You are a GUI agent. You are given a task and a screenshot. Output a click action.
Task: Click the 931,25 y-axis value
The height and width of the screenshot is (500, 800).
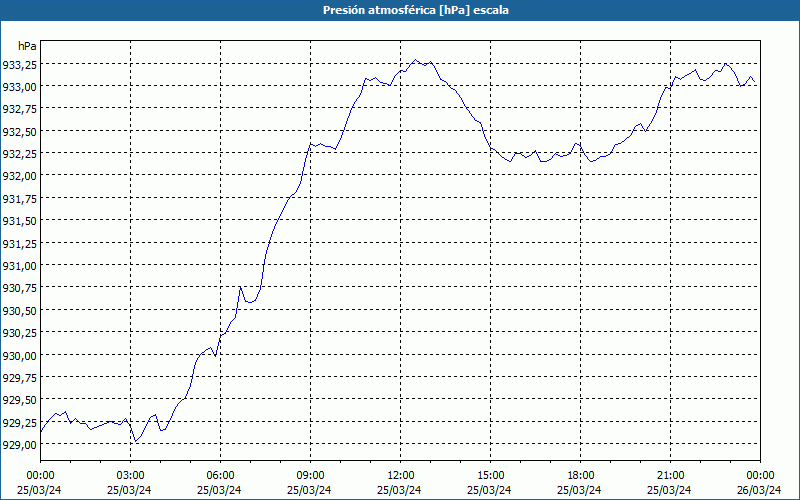19,244
